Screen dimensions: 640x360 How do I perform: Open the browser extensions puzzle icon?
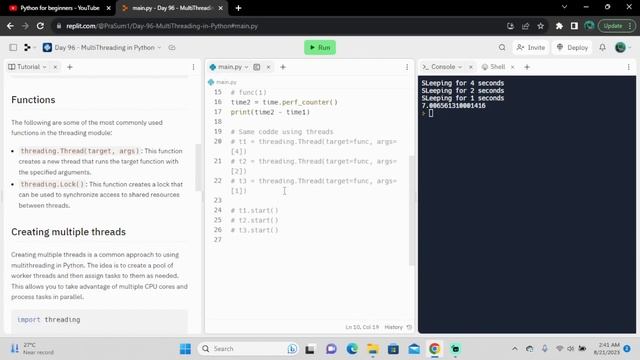(559, 26)
